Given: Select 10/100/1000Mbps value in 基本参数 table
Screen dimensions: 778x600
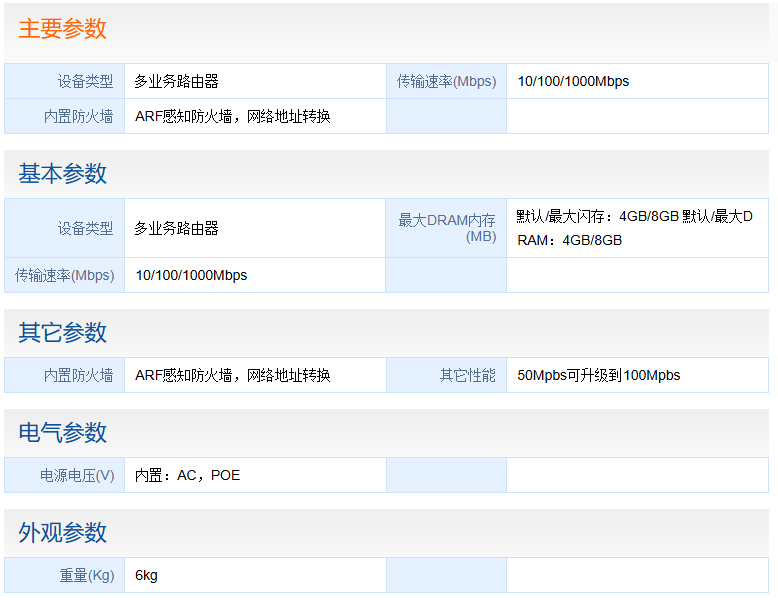Looking at the screenshot, I should pos(191,275).
